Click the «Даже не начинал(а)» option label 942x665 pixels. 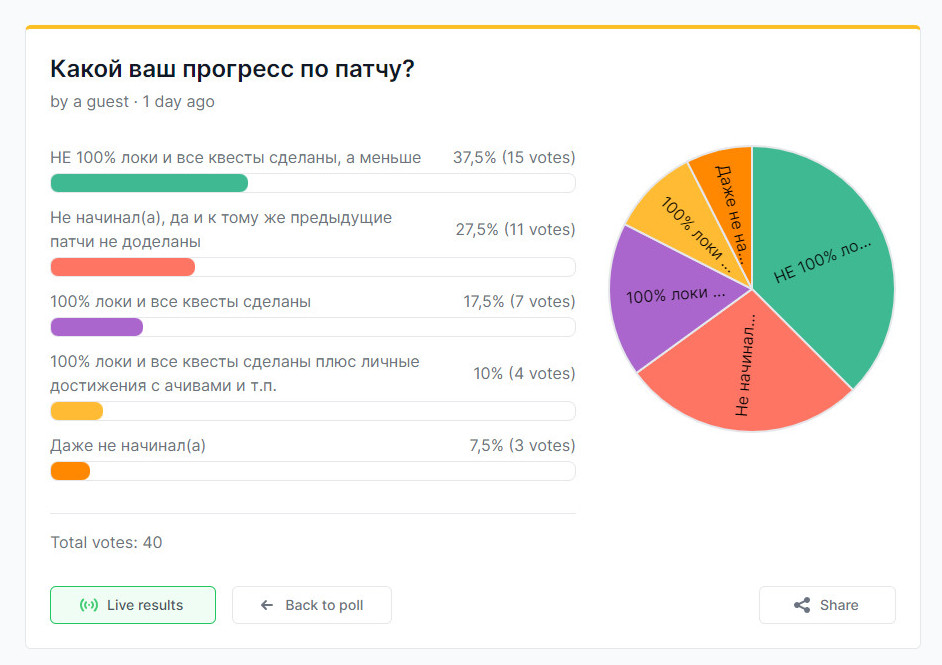[128, 446]
